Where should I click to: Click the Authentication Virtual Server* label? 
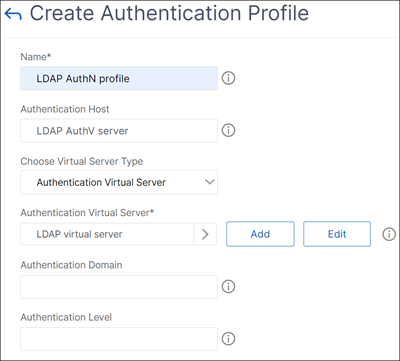click(87, 213)
